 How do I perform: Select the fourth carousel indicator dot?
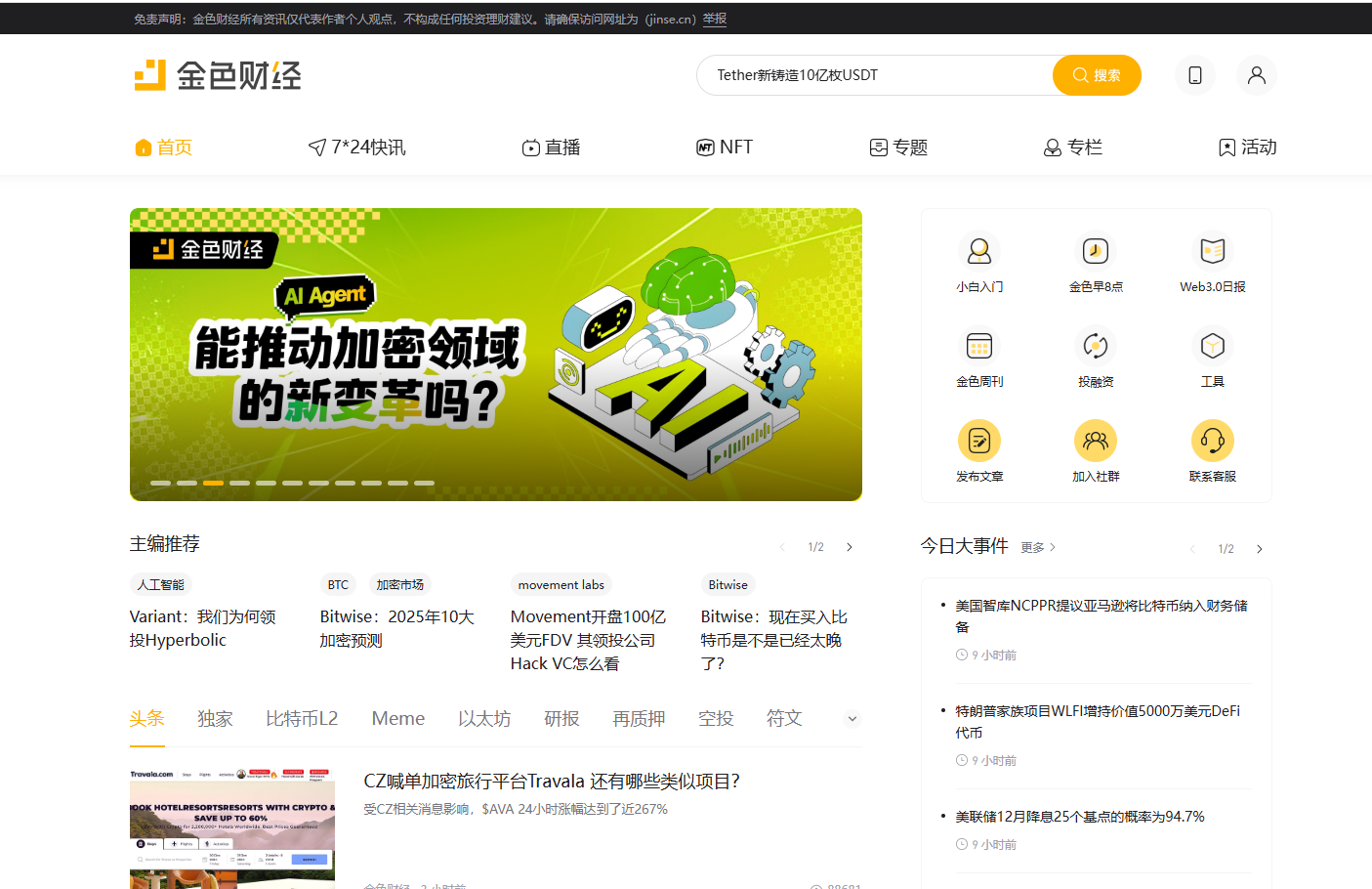240,482
